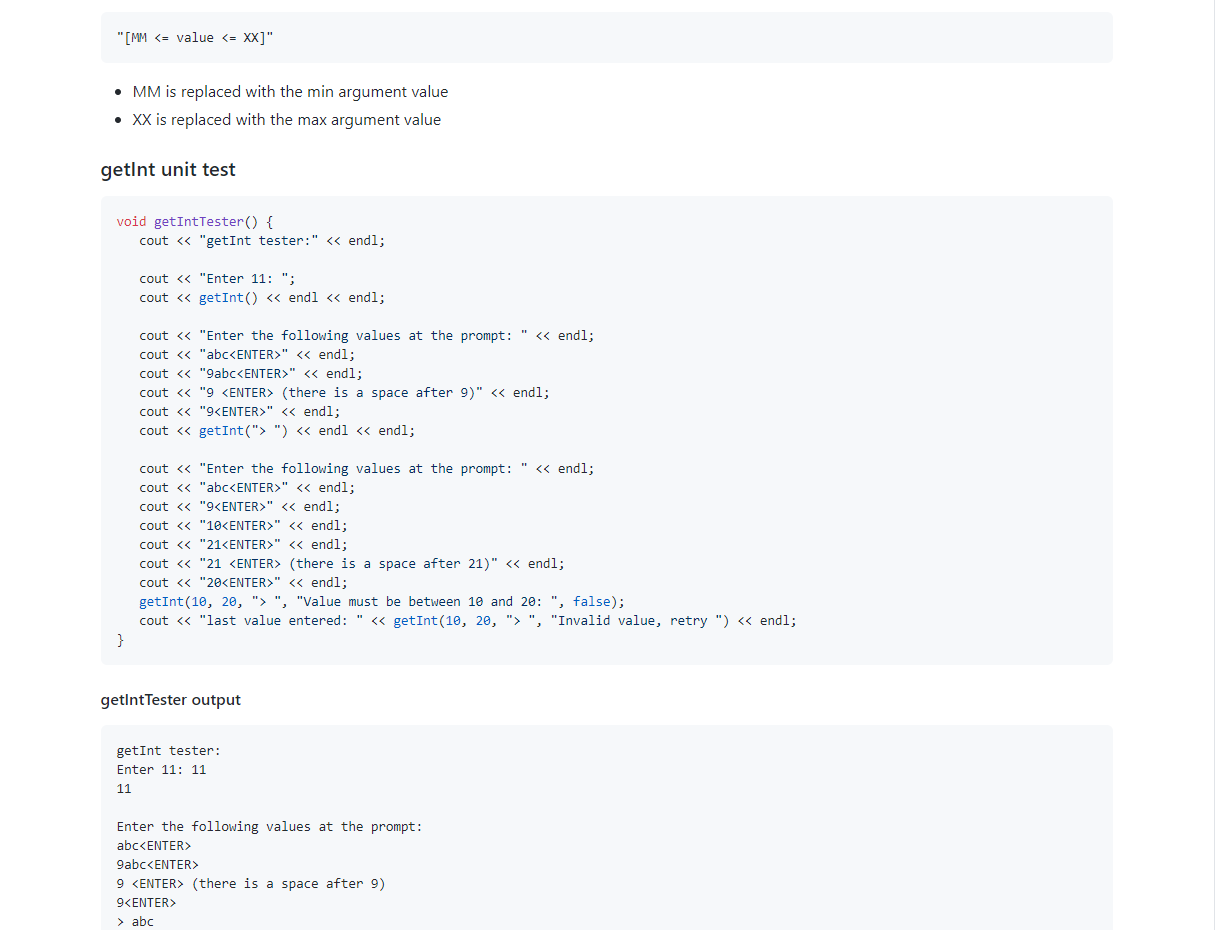Click the getInt unit test heading
This screenshot has width=1215, height=930.
(x=167, y=169)
